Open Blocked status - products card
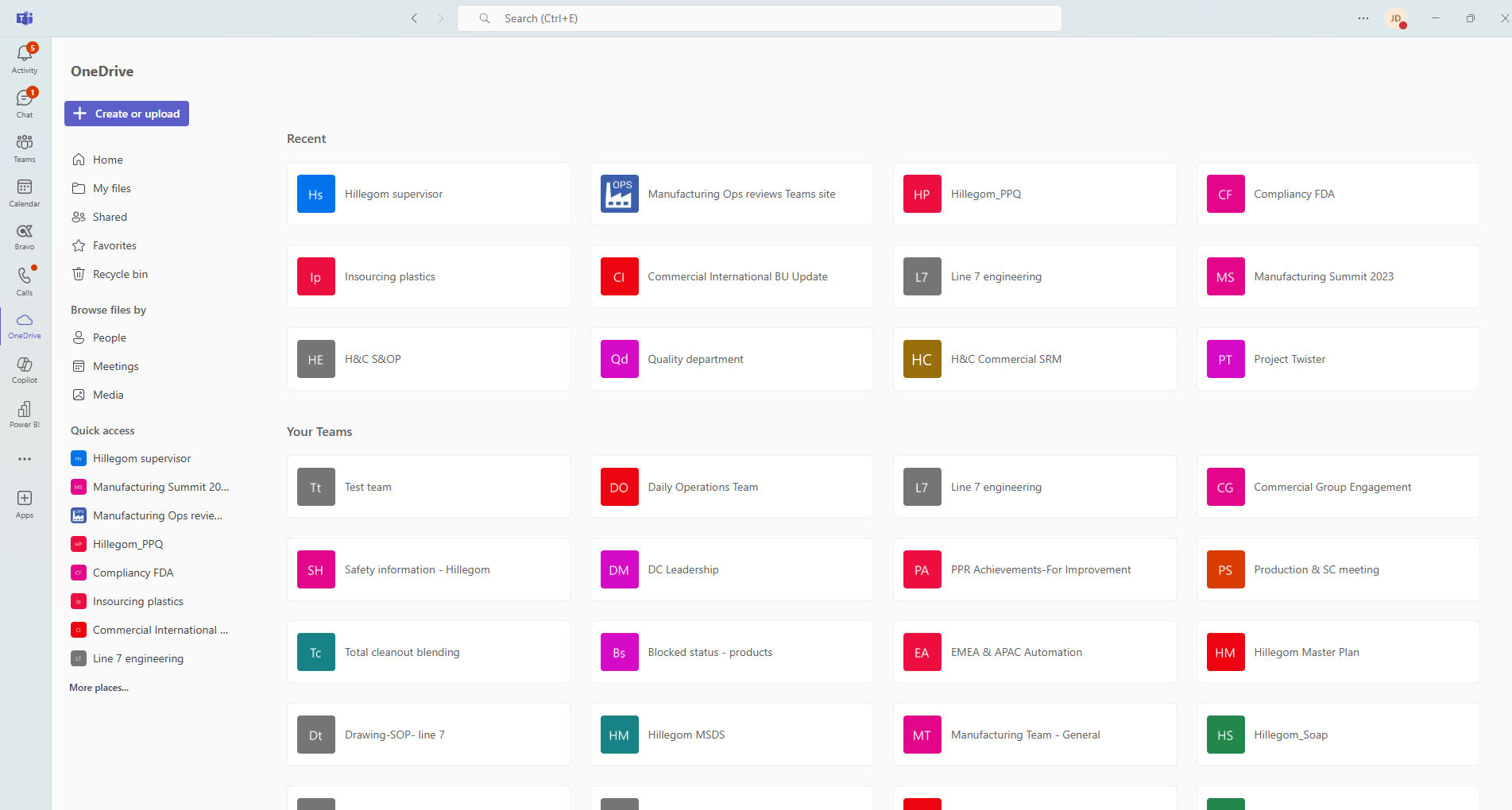 click(732, 652)
